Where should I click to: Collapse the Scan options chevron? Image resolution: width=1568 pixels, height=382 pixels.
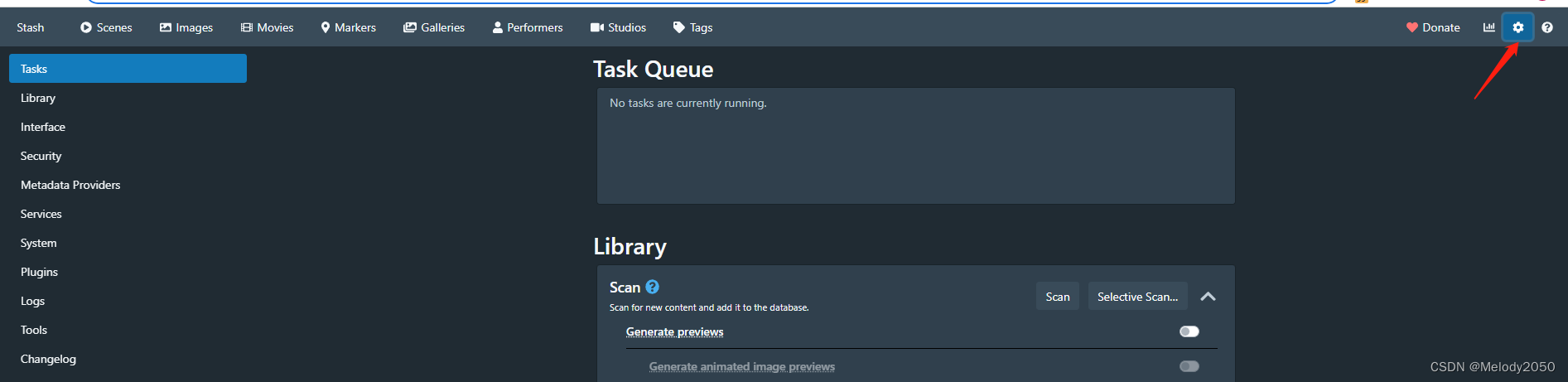tap(1208, 297)
